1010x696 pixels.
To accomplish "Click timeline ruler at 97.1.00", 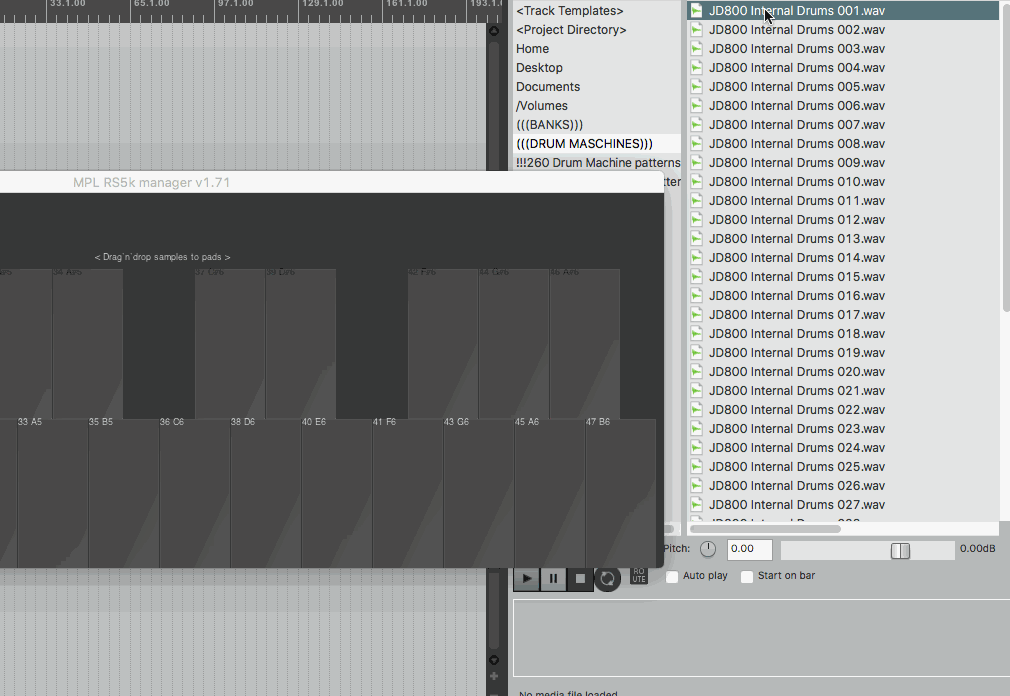I will [x=235, y=4].
